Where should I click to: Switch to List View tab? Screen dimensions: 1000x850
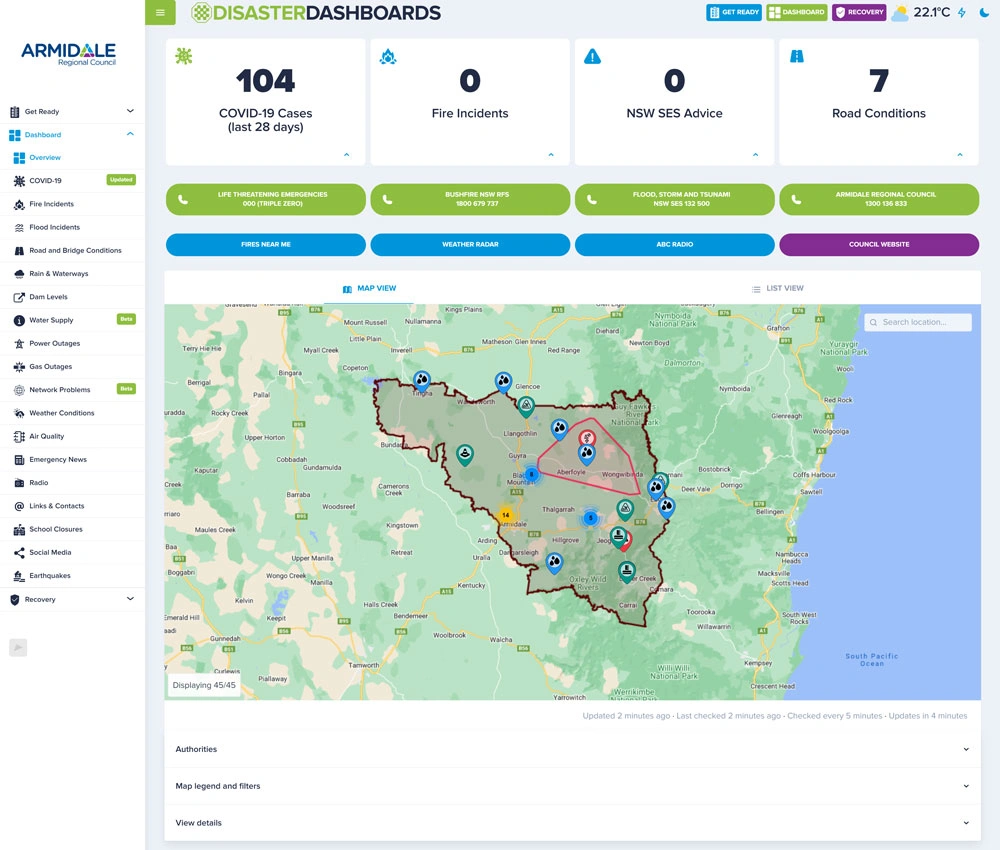[x=777, y=288]
